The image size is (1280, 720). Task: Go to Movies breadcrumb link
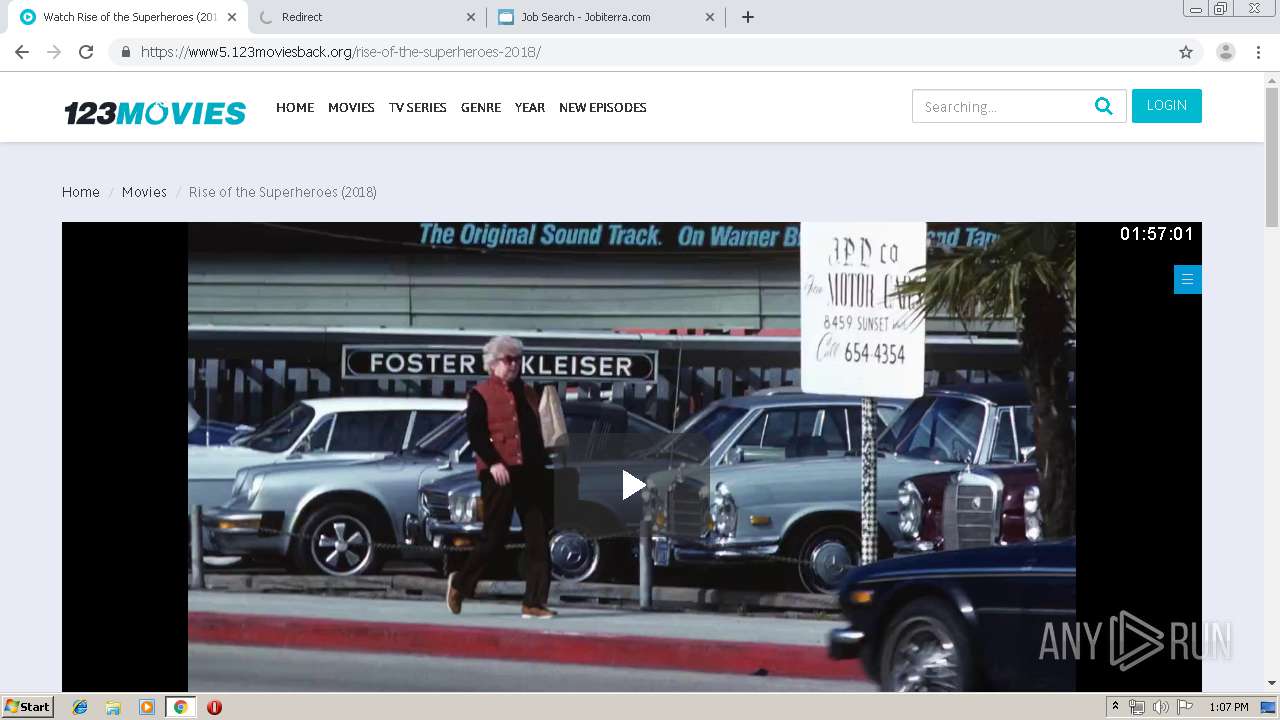click(x=144, y=192)
